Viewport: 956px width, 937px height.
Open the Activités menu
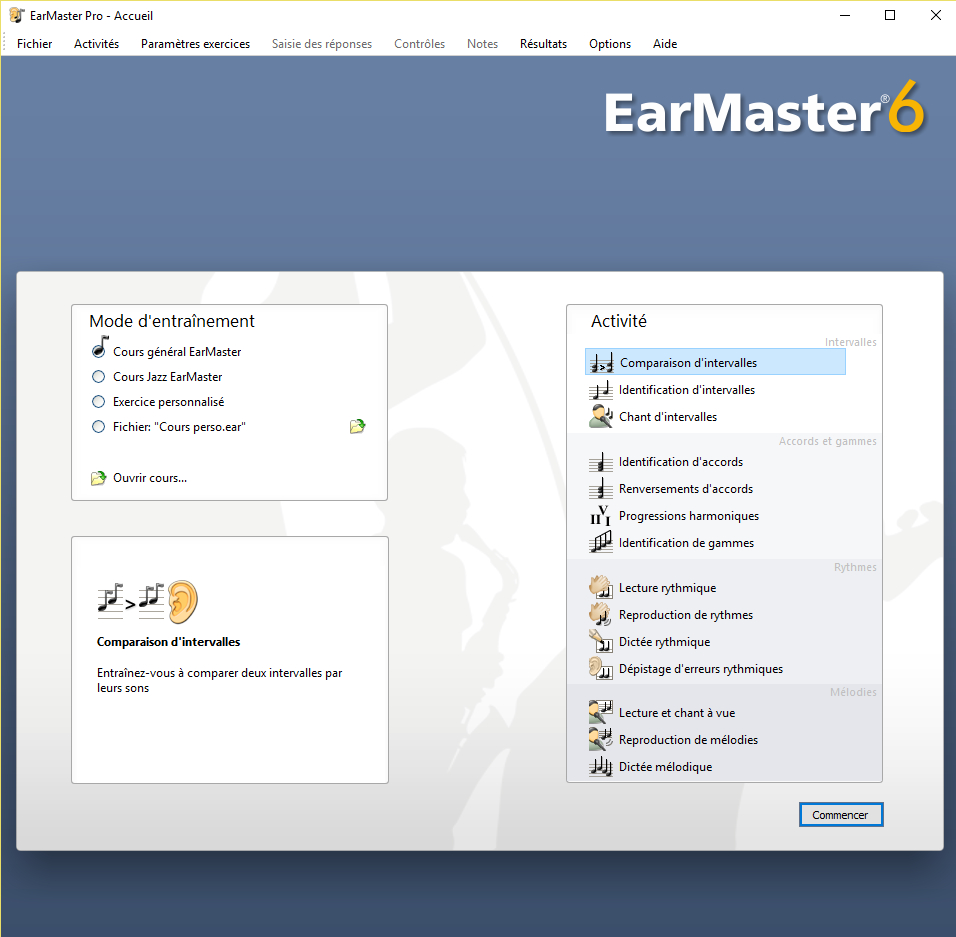pyautogui.click(x=96, y=44)
